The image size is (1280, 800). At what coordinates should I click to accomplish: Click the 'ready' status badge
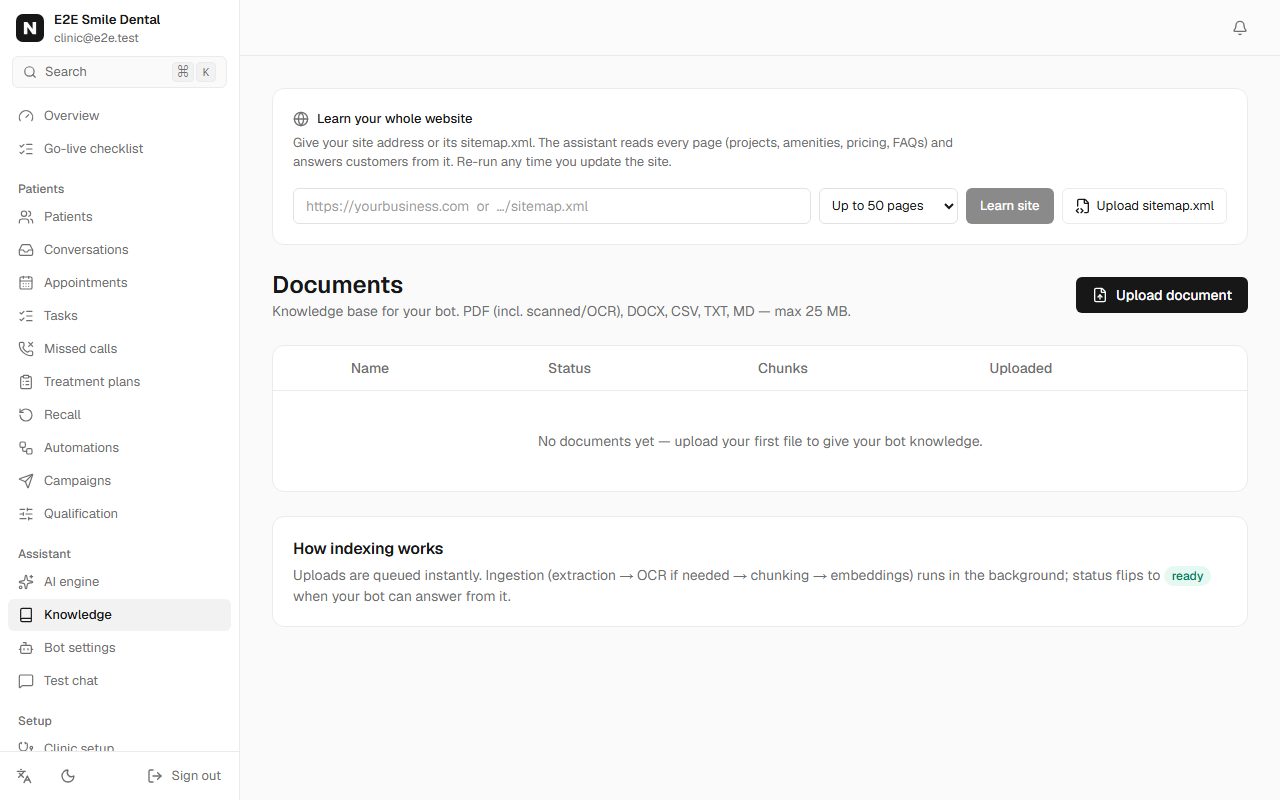[1187, 576]
